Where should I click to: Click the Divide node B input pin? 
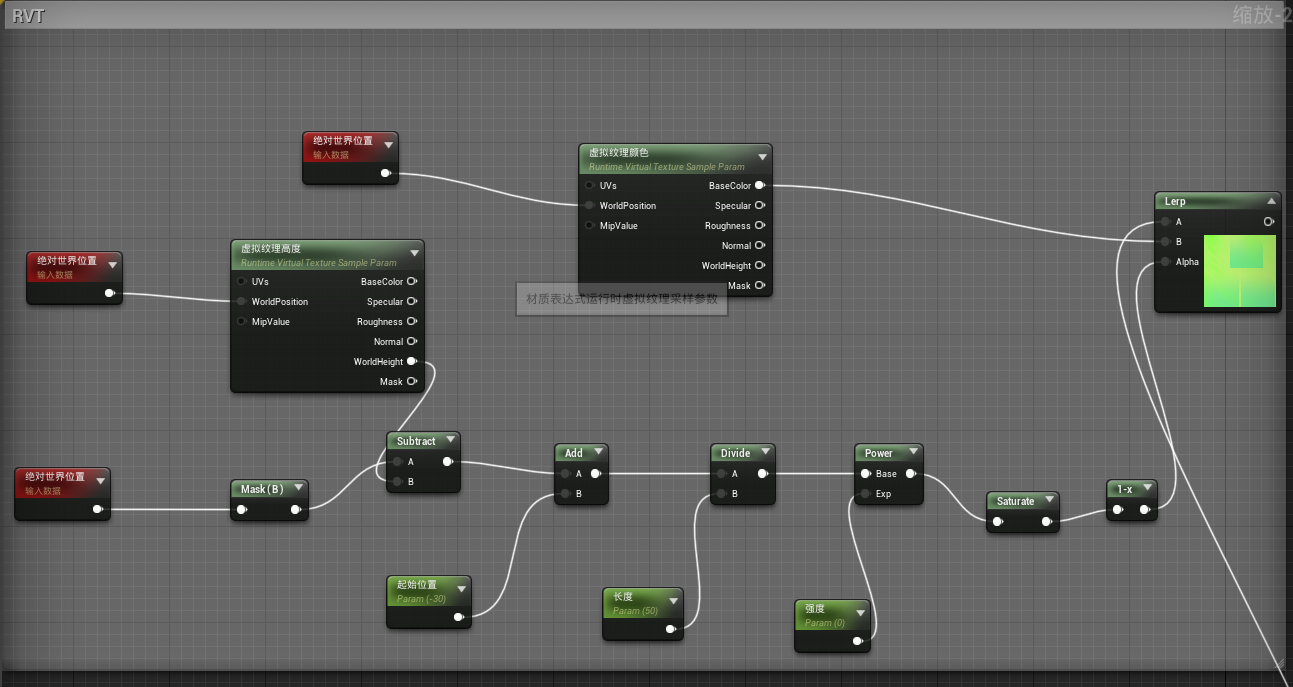(722, 493)
